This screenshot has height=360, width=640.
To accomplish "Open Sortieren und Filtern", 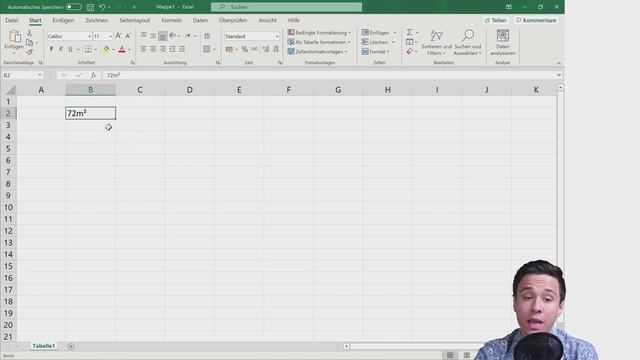I will pyautogui.click(x=436, y=42).
